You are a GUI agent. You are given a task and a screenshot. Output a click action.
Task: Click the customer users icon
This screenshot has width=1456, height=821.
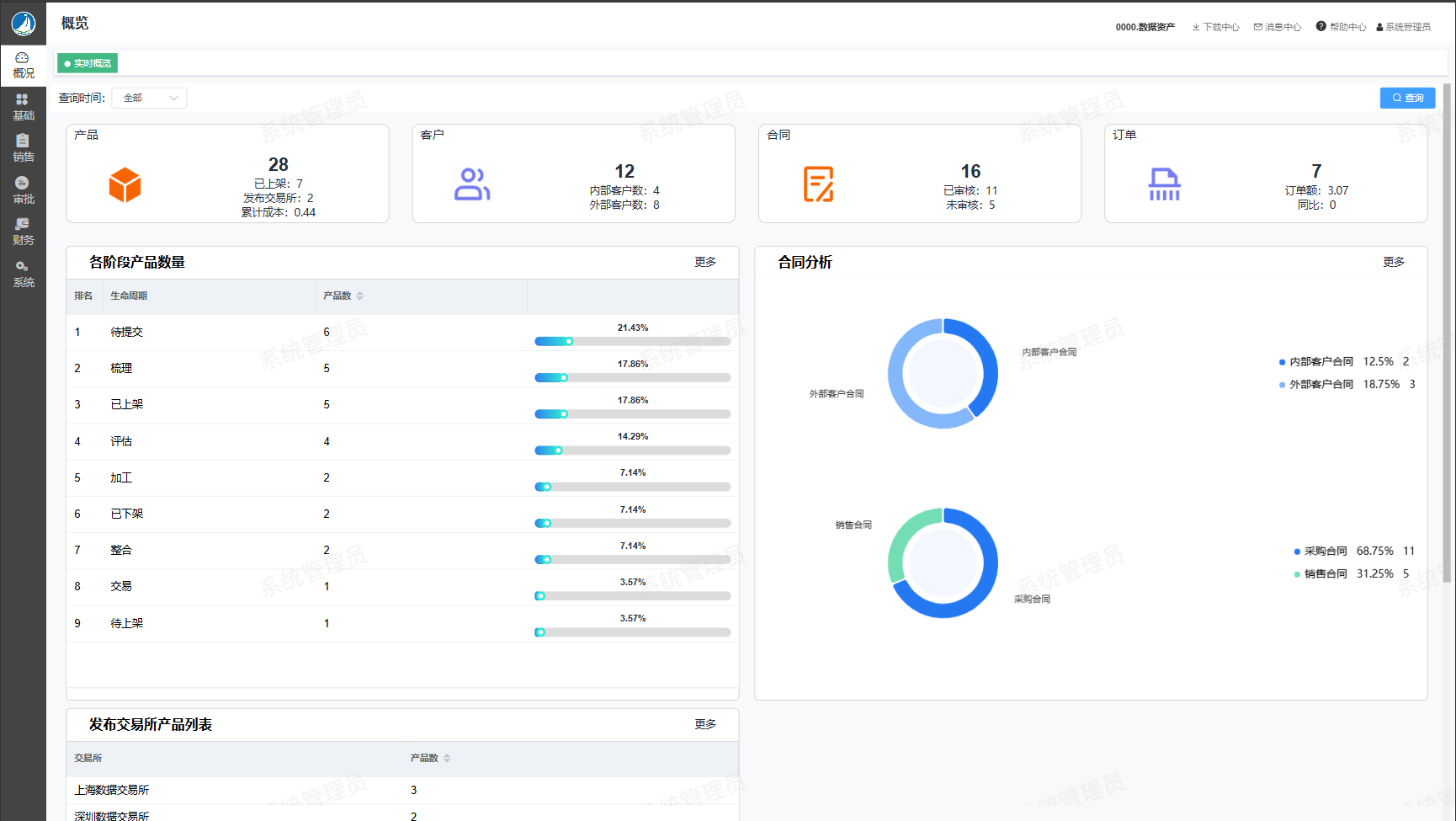[471, 184]
